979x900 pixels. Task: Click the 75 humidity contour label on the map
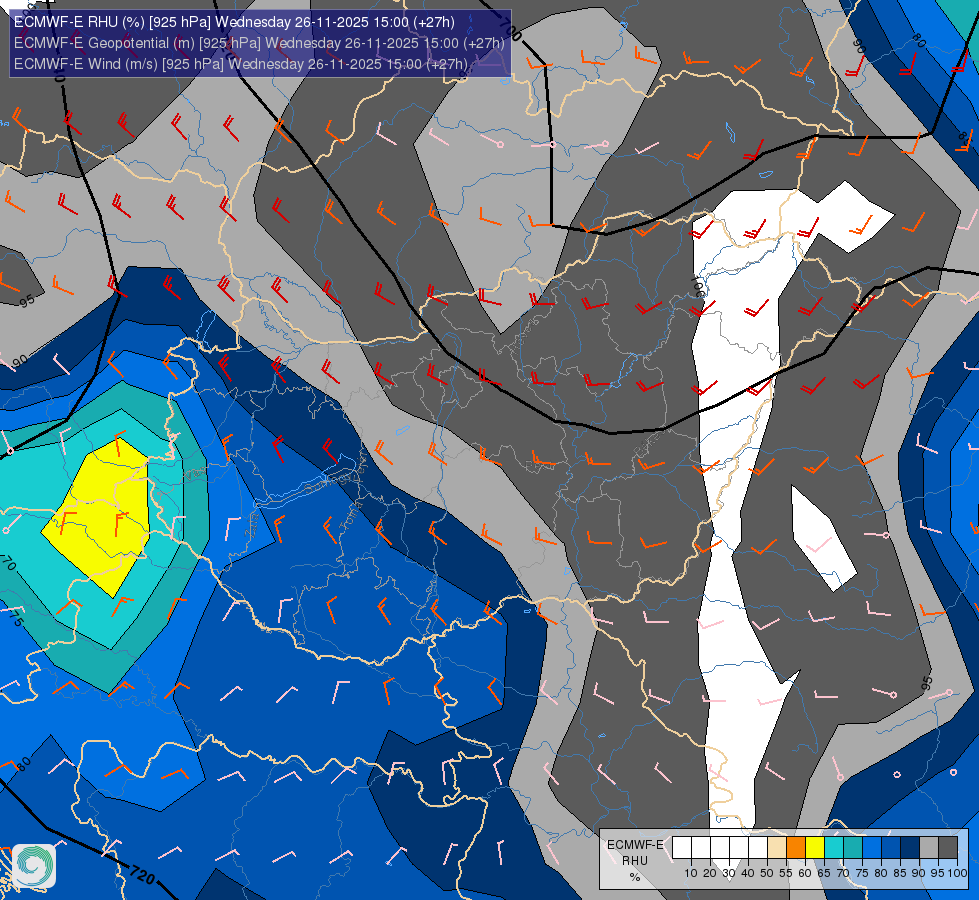[x=16, y=618]
